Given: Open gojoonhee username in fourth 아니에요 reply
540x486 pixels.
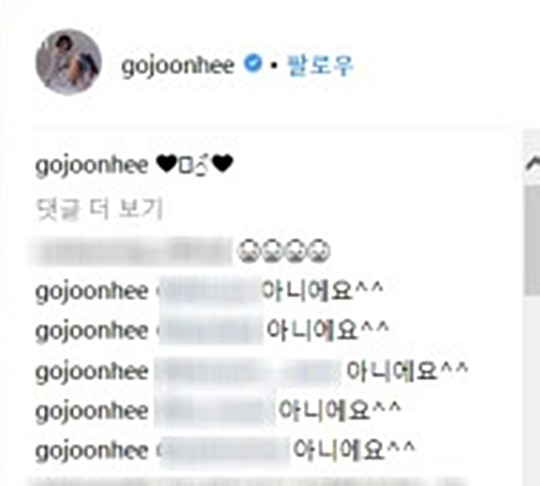Looking at the screenshot, I should [x=92, y=412].
